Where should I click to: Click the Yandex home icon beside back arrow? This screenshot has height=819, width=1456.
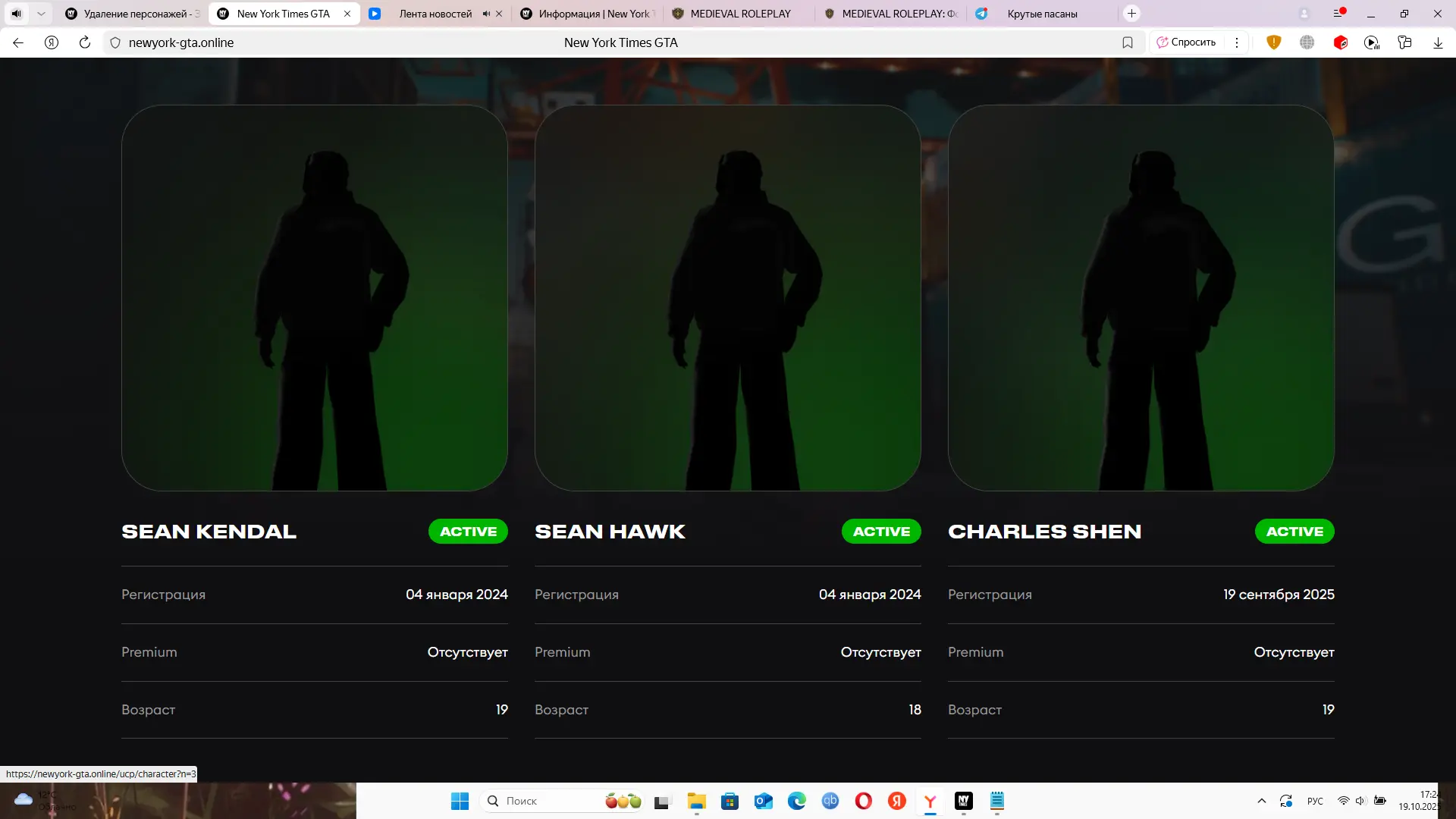(x=52, y=42)
